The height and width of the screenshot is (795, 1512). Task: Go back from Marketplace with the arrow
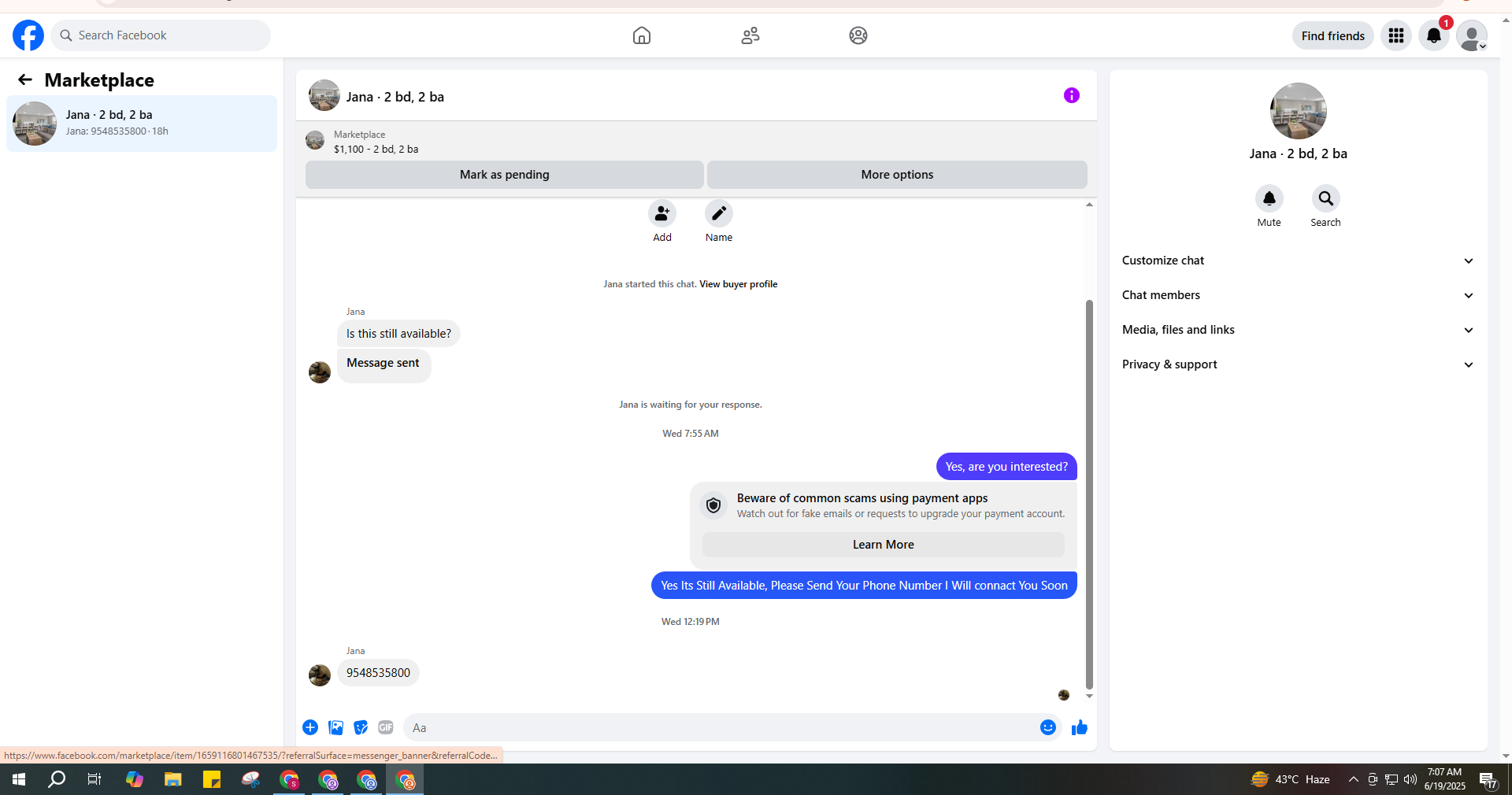click(25, 79)
